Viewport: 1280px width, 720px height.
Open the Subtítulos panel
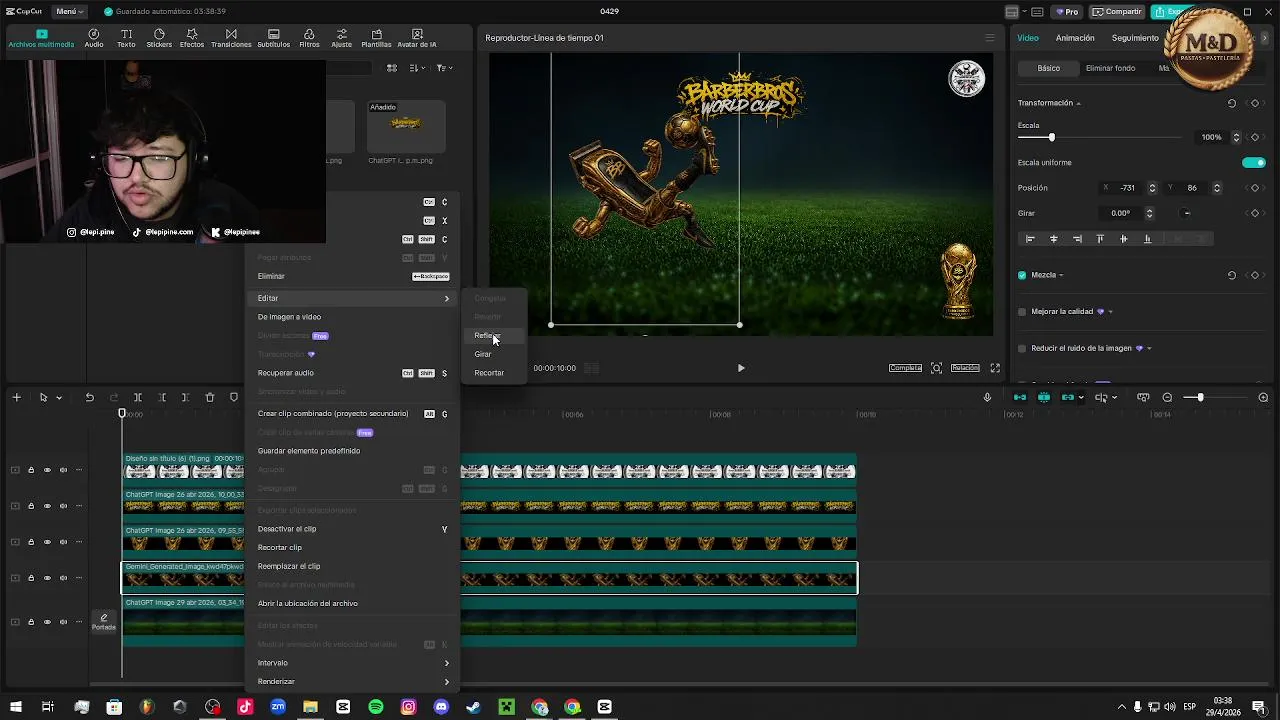pyautogui.click(x=273, y=38)
